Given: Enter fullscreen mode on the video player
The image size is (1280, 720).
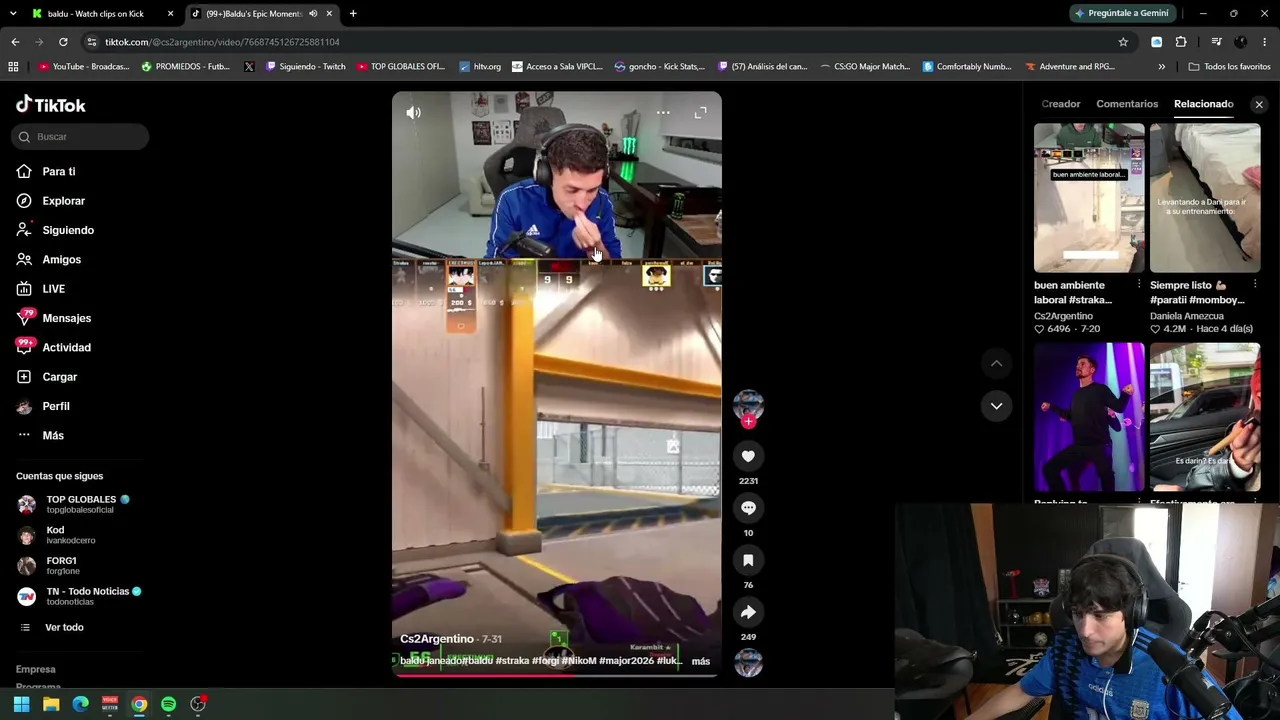Looking at the screenshot, I should coord(700,113).
